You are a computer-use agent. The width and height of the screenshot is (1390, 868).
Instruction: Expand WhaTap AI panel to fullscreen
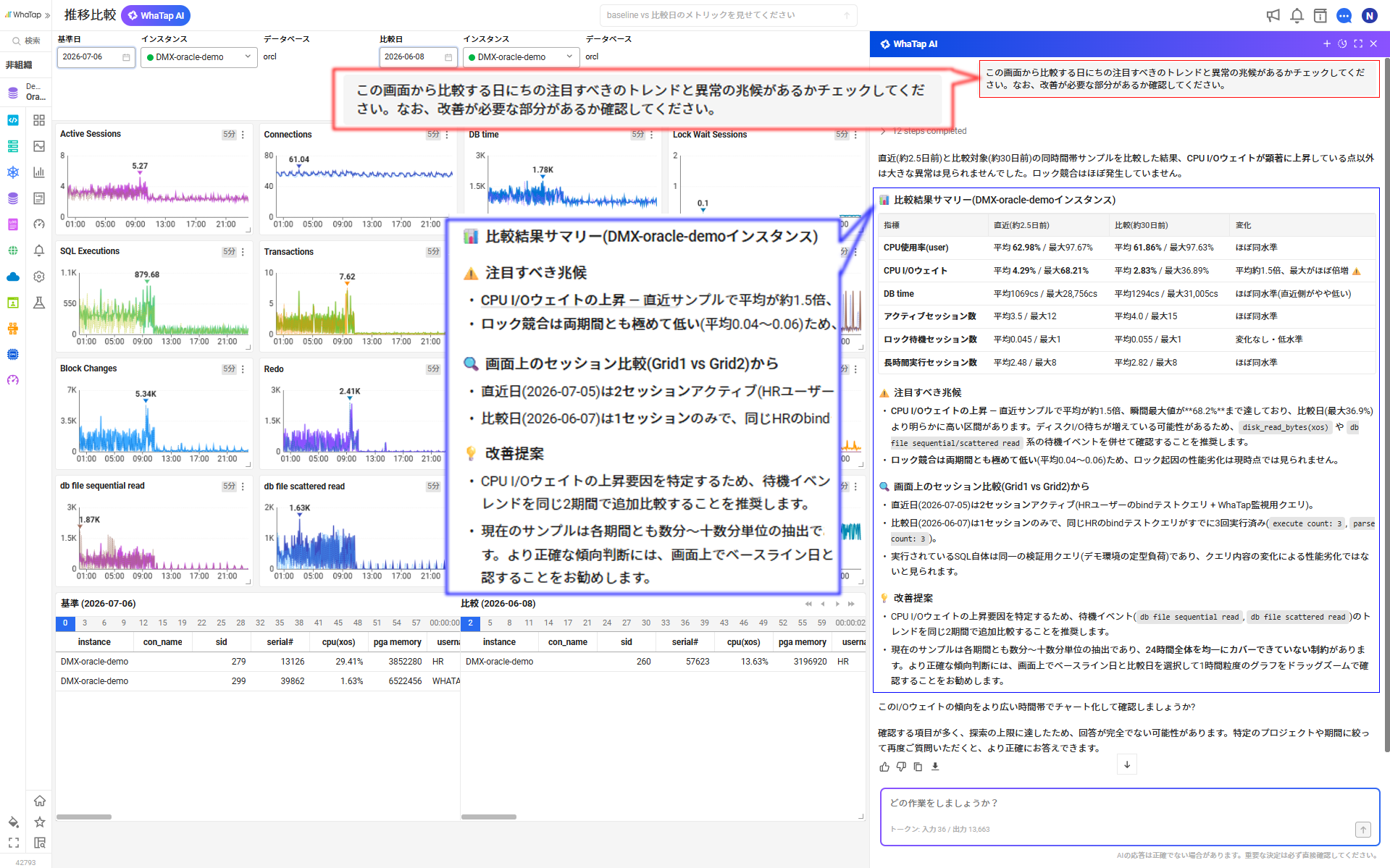(x=1358, y=44)
